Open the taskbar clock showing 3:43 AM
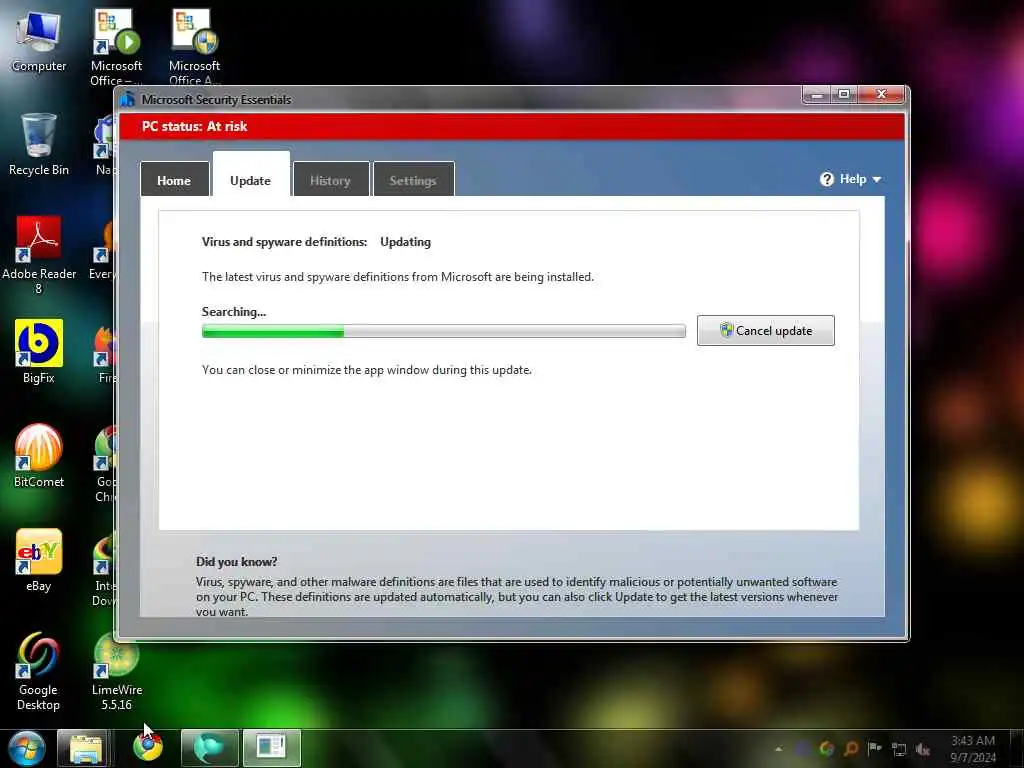The width and height of the screenshot is (1024, 768). point(973,748)
